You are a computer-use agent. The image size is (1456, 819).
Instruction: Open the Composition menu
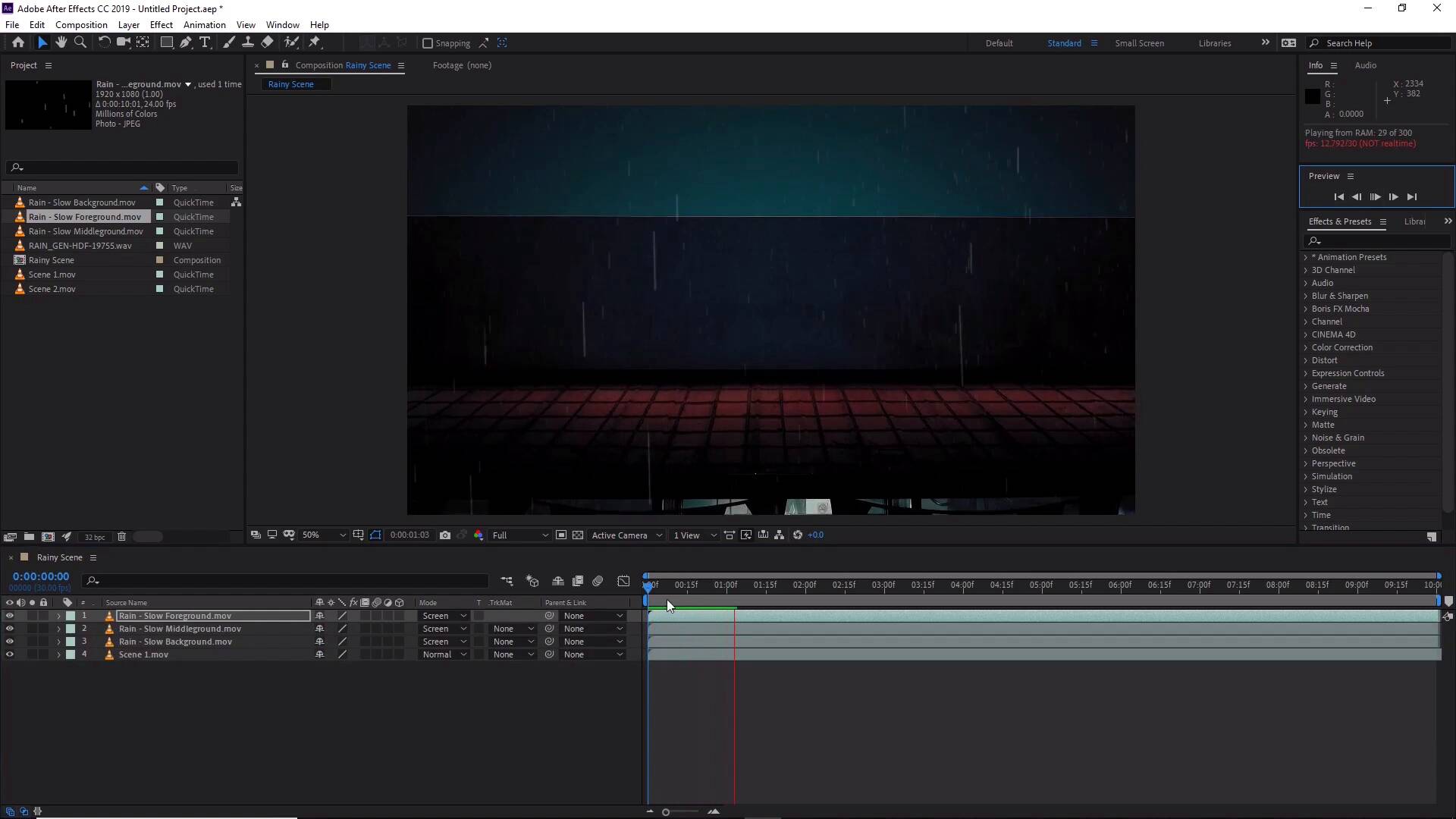click(81, 25)
